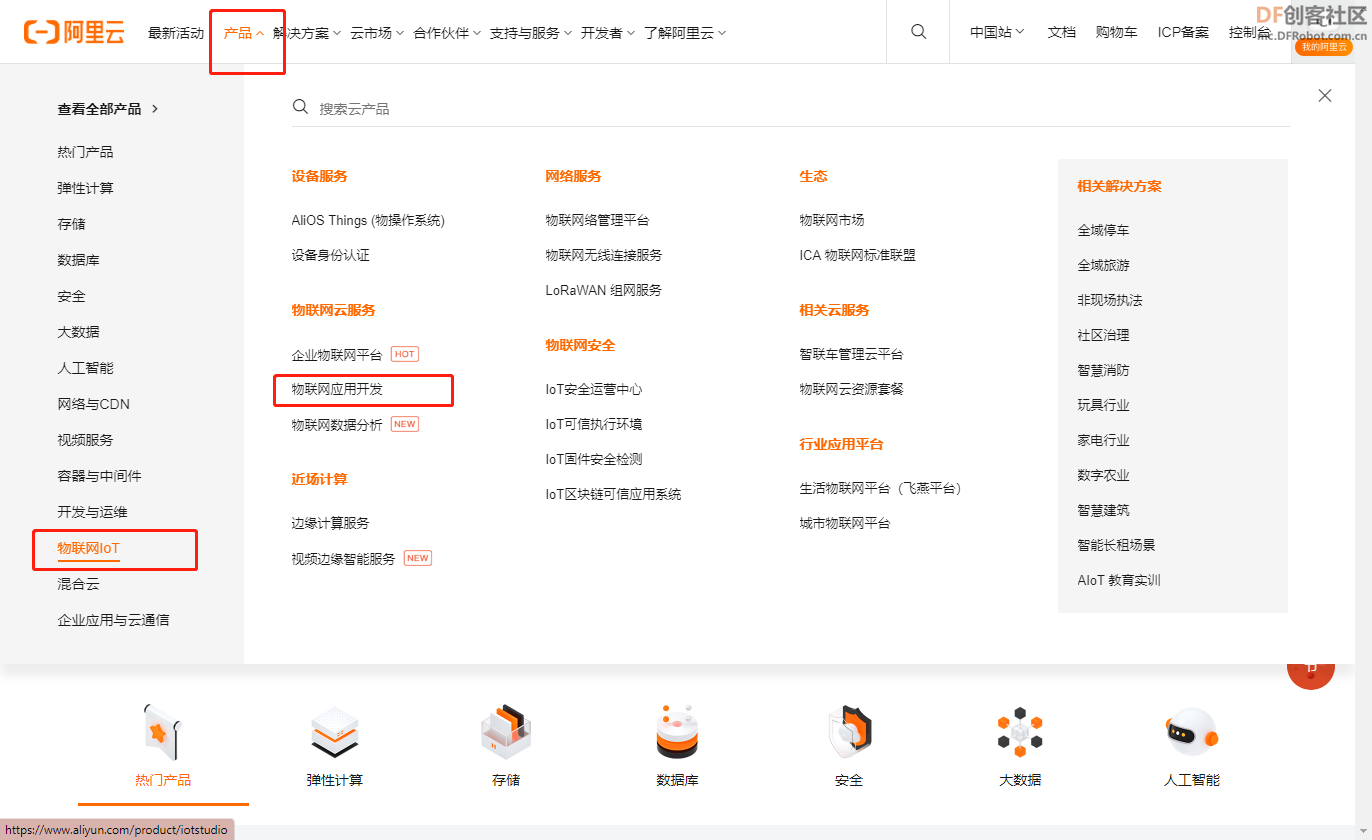Select the 大数据 hexagon icon
Viewport: 1372px width, 840px height.
pos(1020,731)
